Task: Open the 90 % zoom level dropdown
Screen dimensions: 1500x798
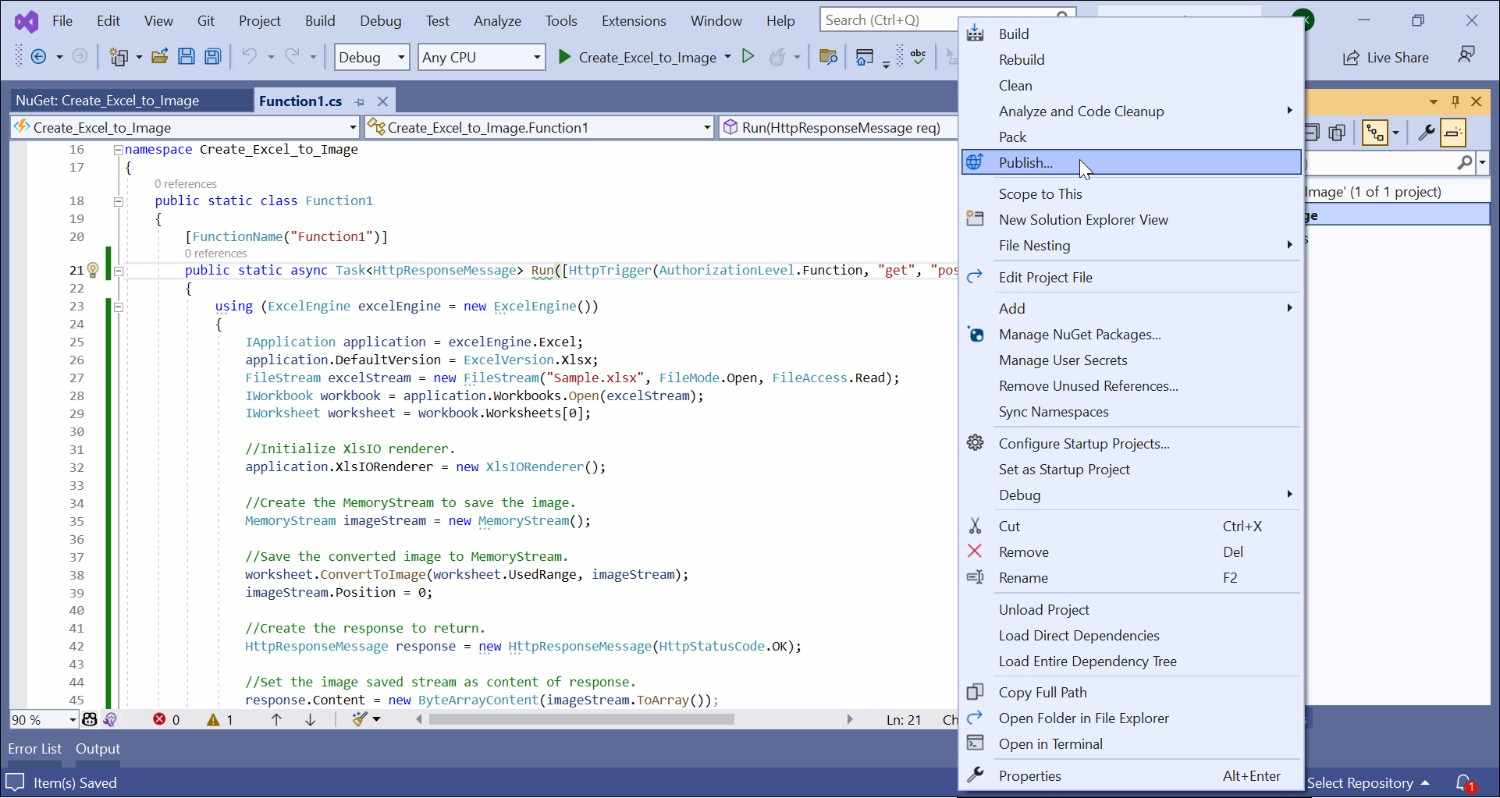Action: point(43,719)
